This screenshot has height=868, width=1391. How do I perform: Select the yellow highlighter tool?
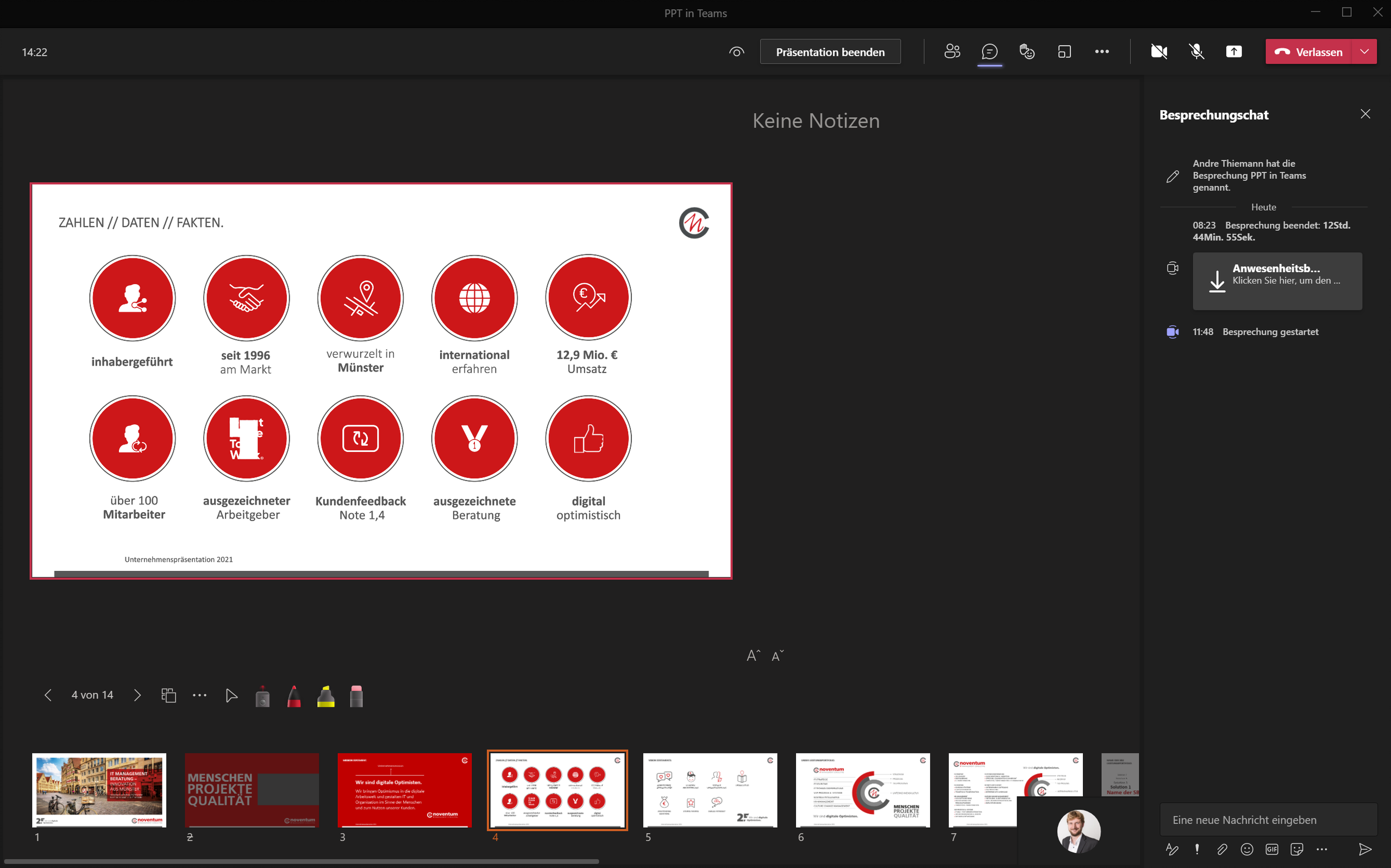tap(325, 695)
